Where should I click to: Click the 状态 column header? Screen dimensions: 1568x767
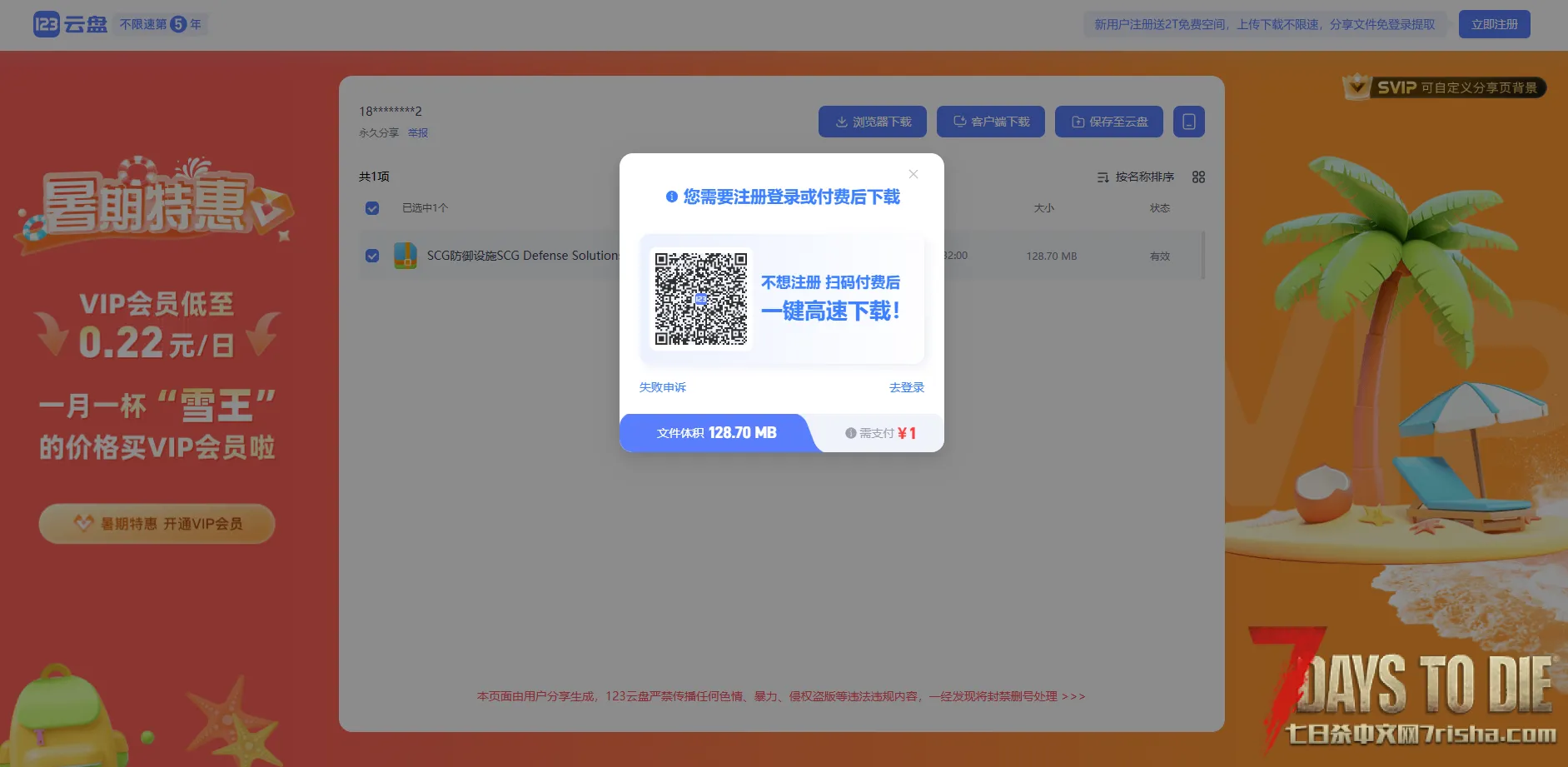coord(1160,208)
